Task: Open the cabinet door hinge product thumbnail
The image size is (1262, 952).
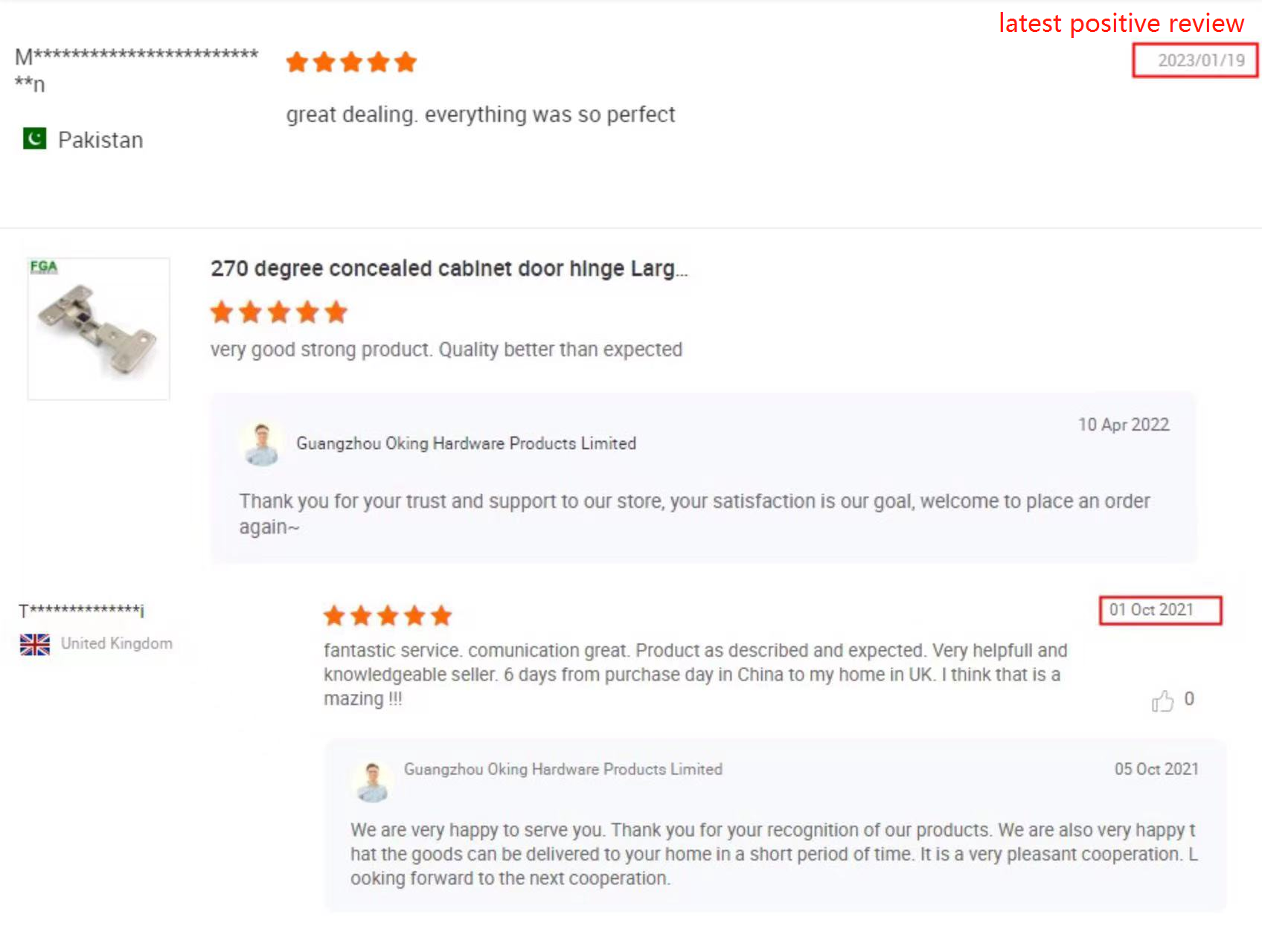Action: [x=99, y=329]
